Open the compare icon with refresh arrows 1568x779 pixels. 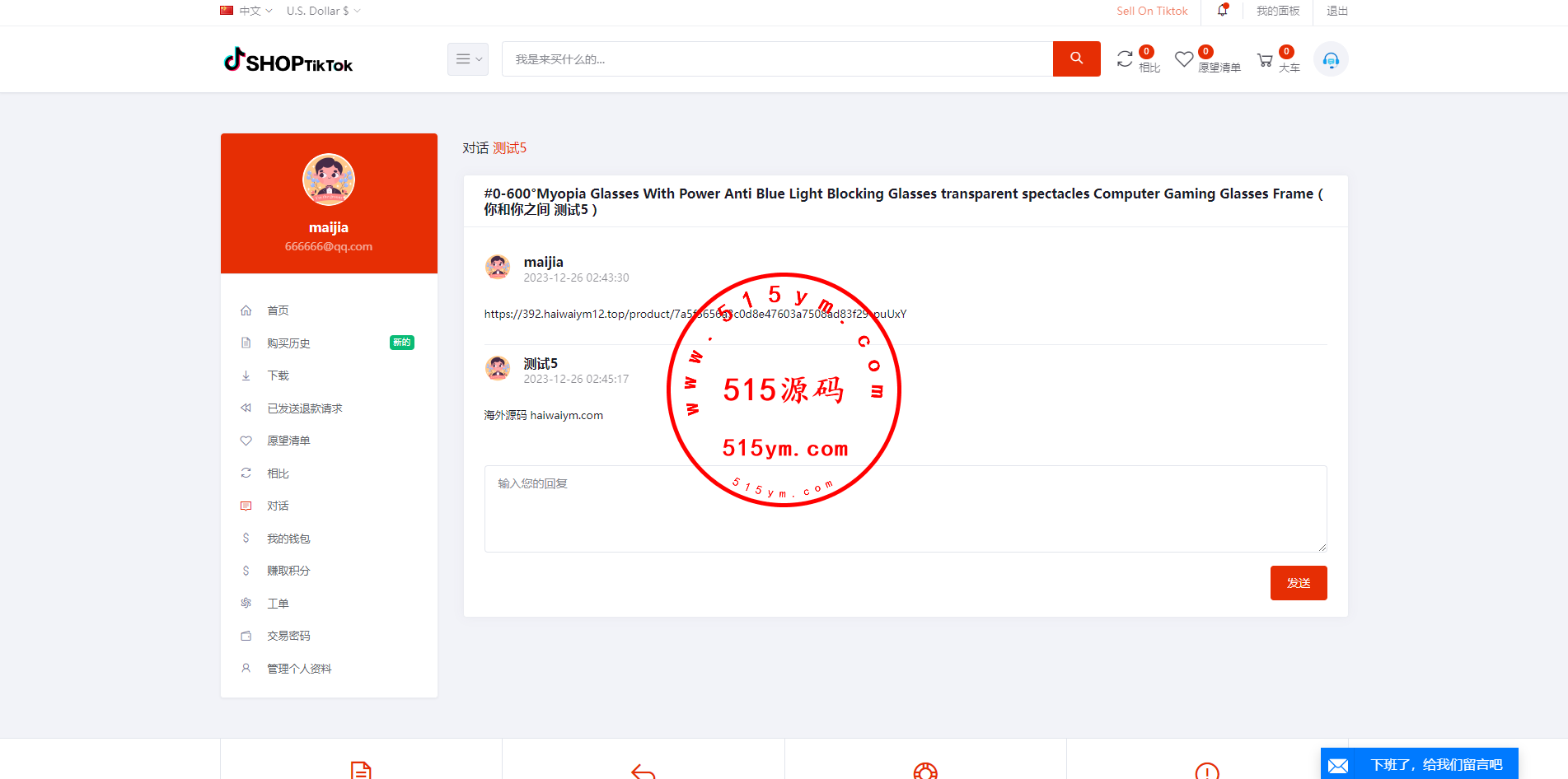click(x=1126, y=59)
